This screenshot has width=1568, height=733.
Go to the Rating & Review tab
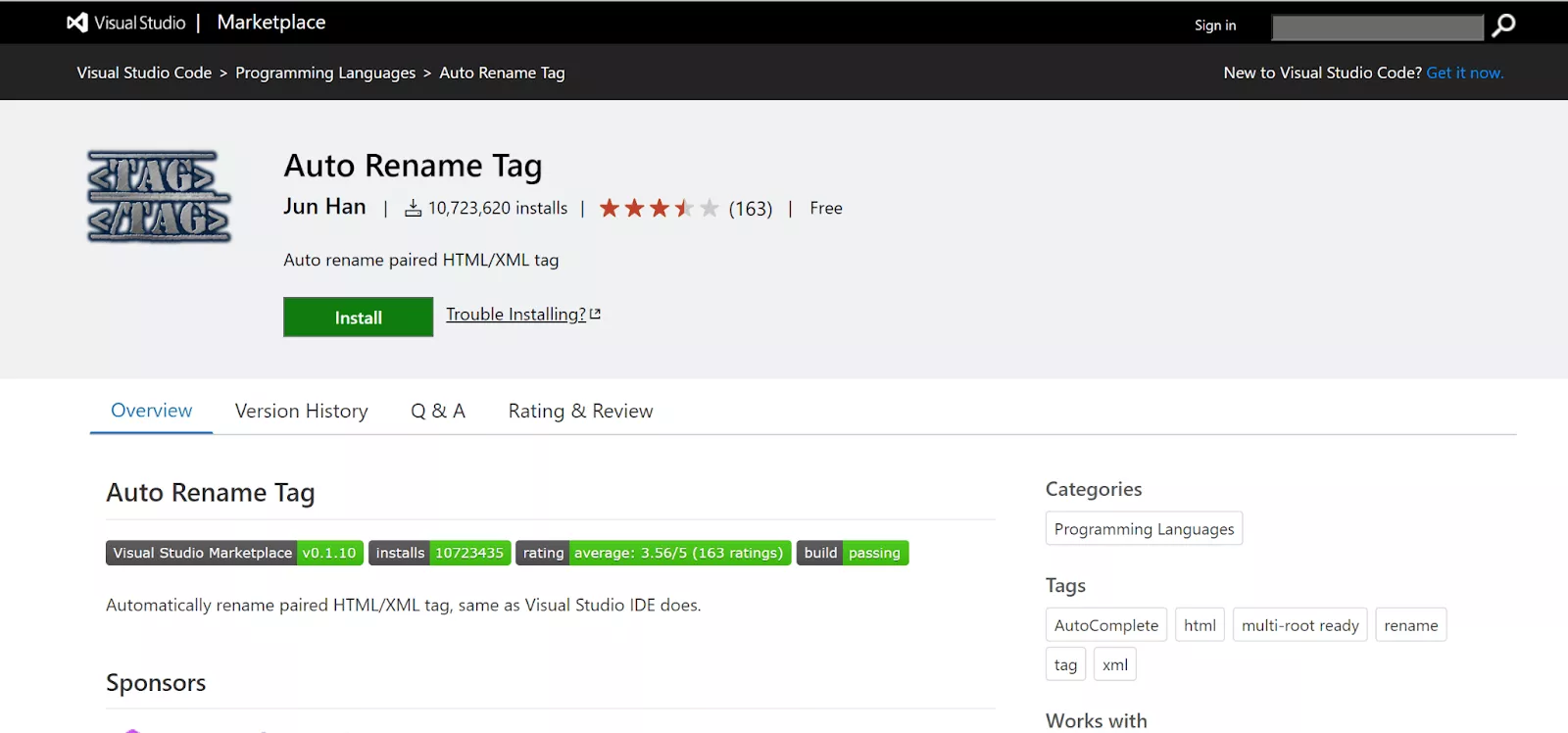(x=580, y=412)
